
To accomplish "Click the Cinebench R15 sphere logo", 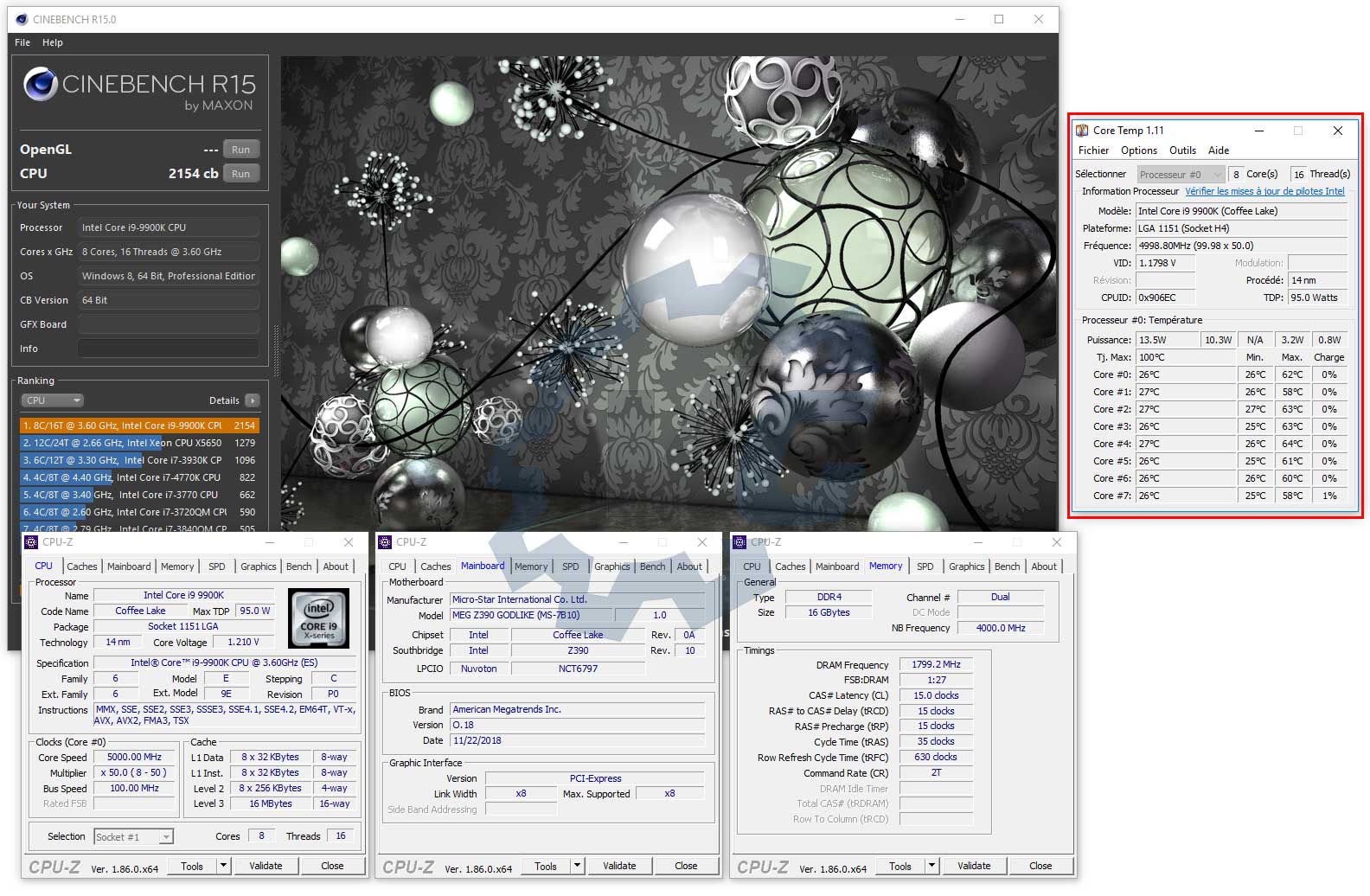I will pos(40,84).
